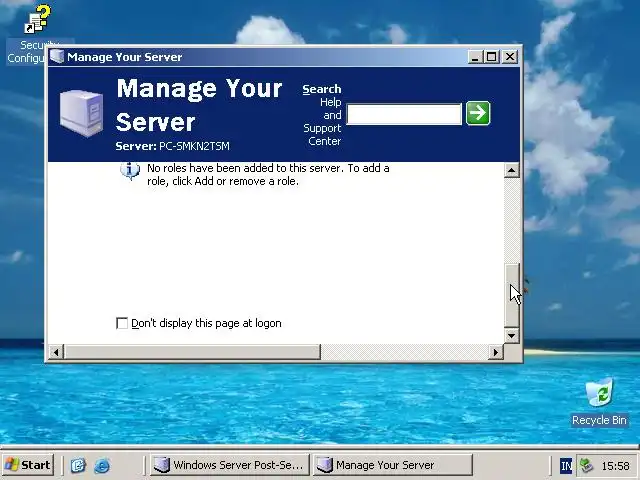Open the system tray network/security icon

click(586, 465)
